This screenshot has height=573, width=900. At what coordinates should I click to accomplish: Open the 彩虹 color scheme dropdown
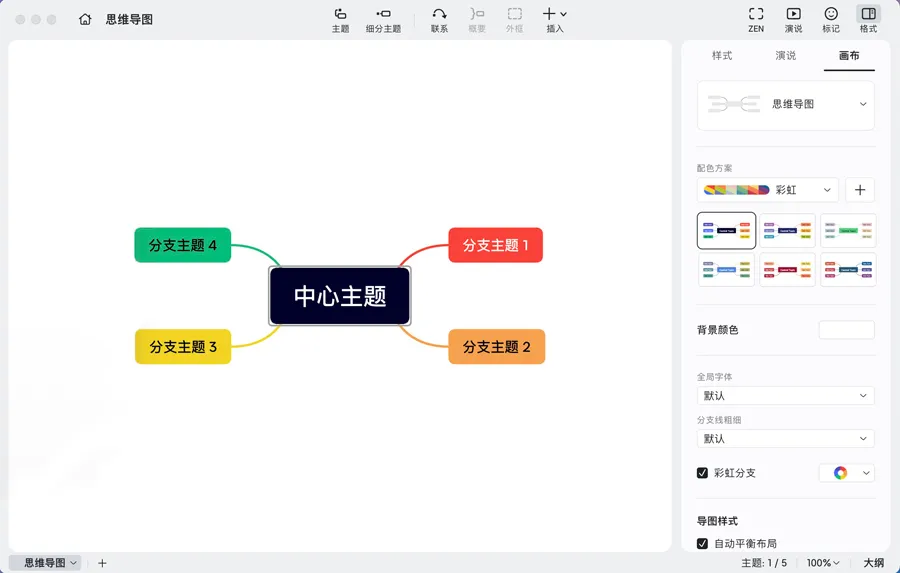(x=767, y=190)
